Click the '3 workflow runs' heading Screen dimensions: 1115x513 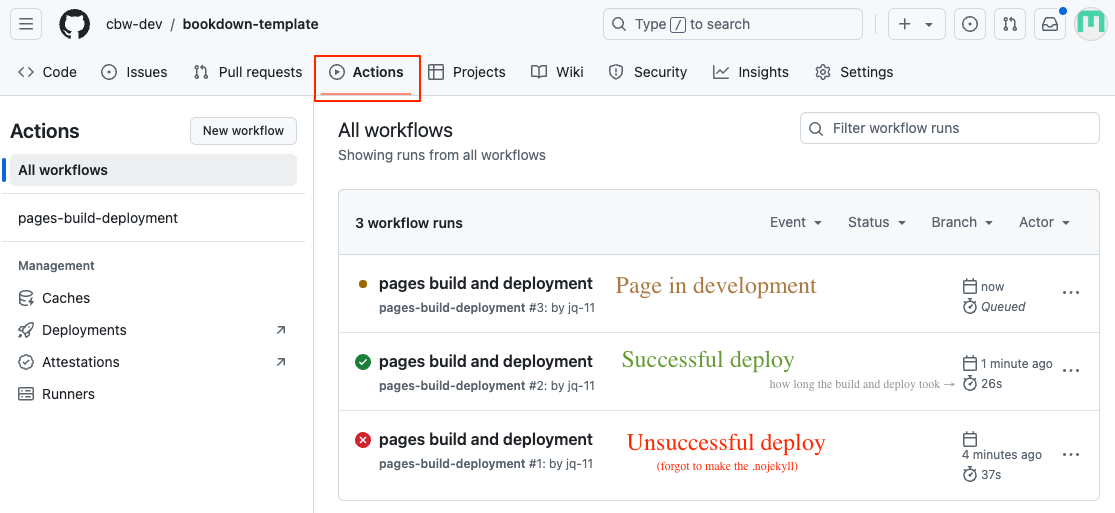pos(409,223)
